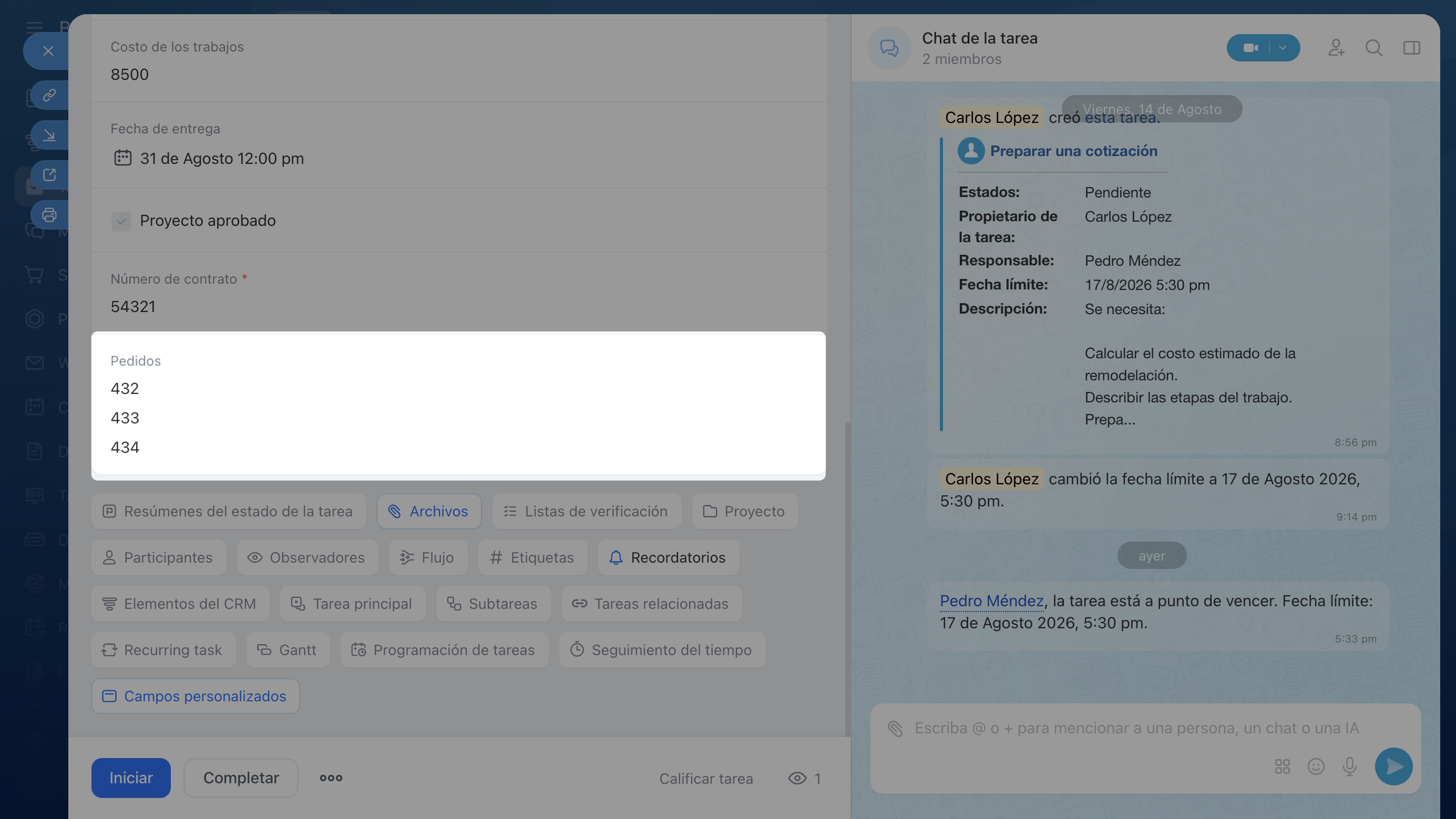Add a member to the task chat
This screenshot has width=1456, height=819.
(x=1336, y=48)
